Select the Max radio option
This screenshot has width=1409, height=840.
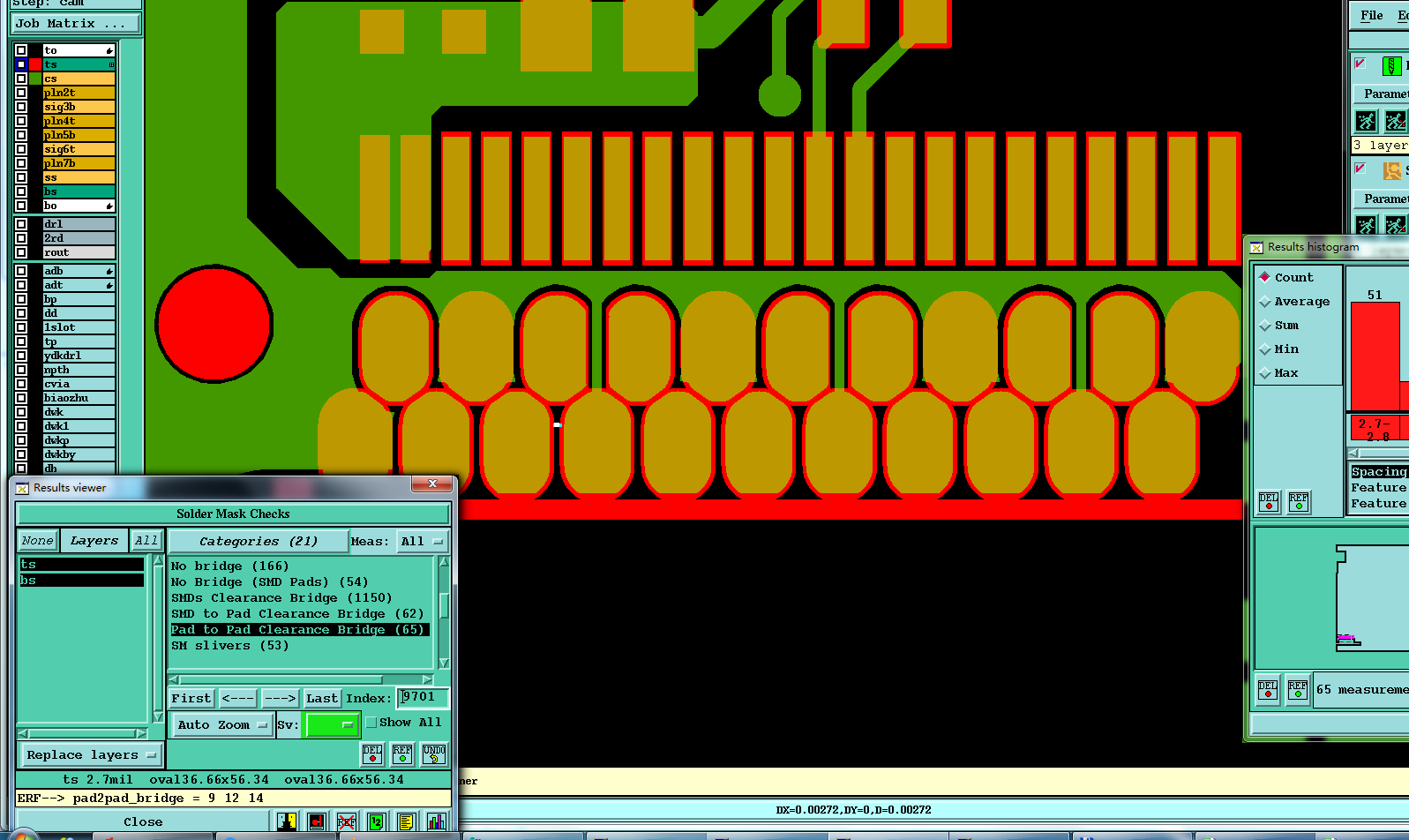click(1265, 372)
